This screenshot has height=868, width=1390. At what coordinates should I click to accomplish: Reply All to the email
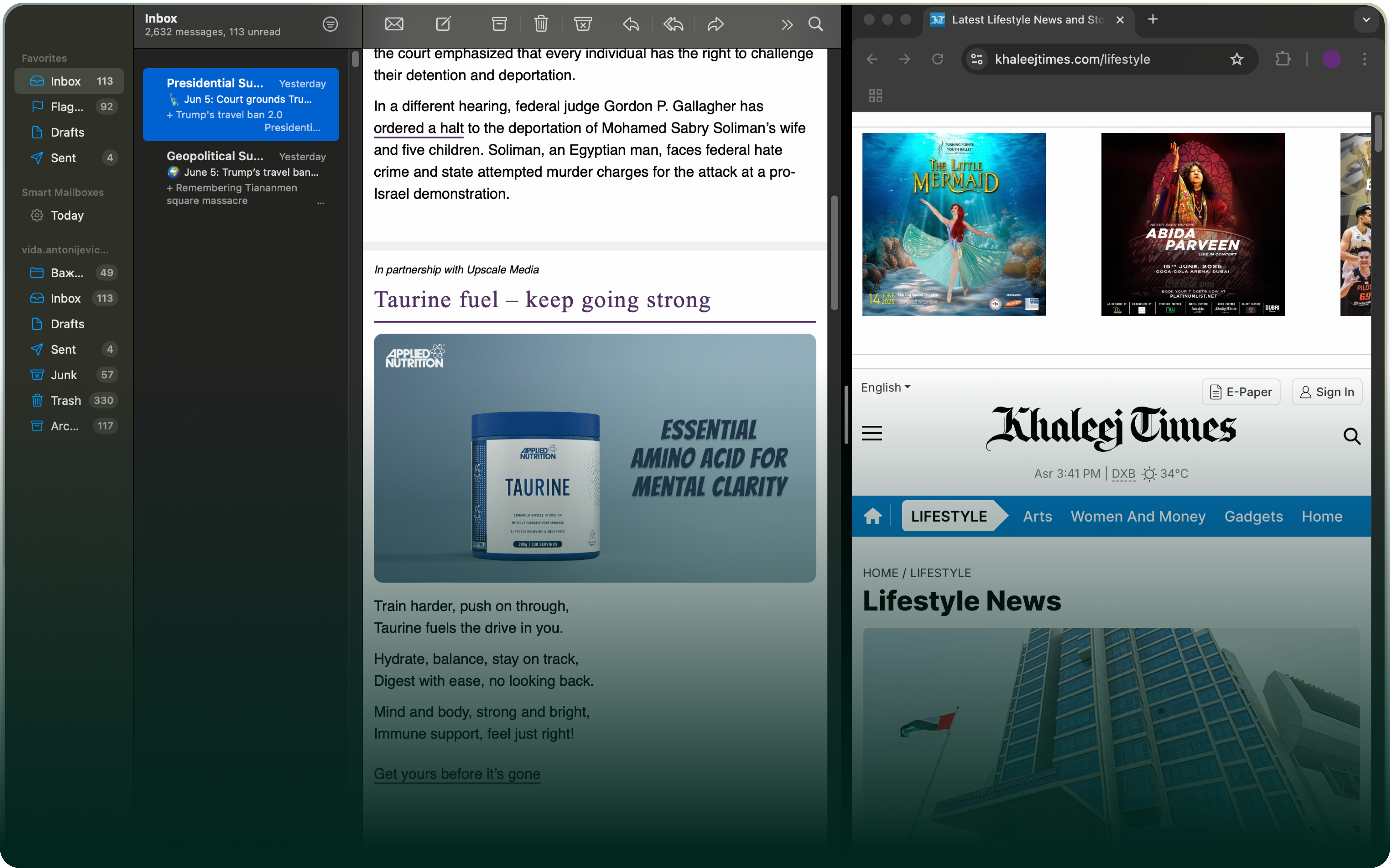(673, 24)
